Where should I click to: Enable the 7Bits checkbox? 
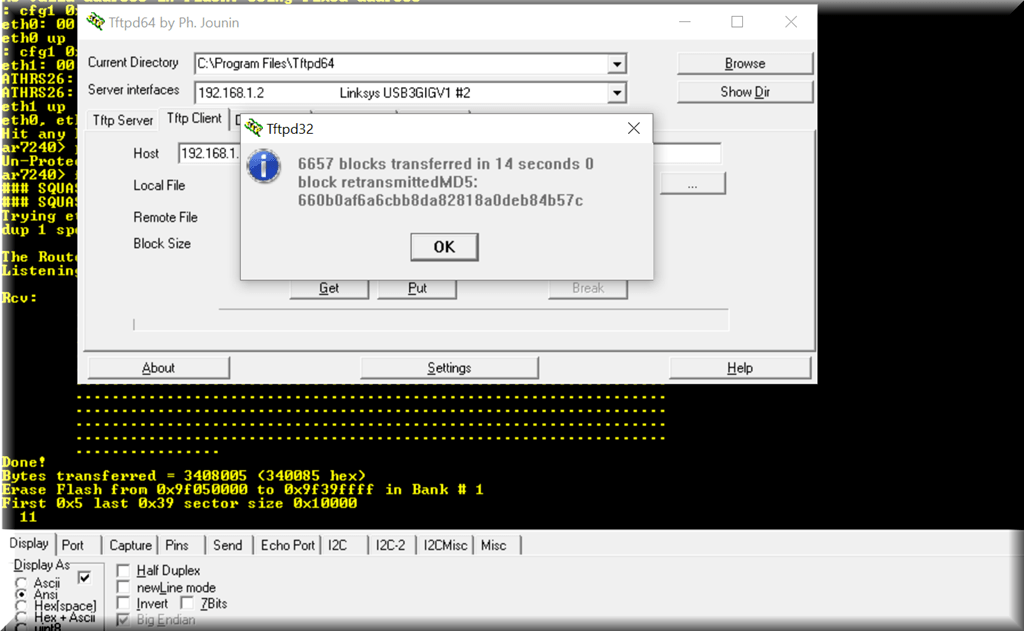pos(187,604)
